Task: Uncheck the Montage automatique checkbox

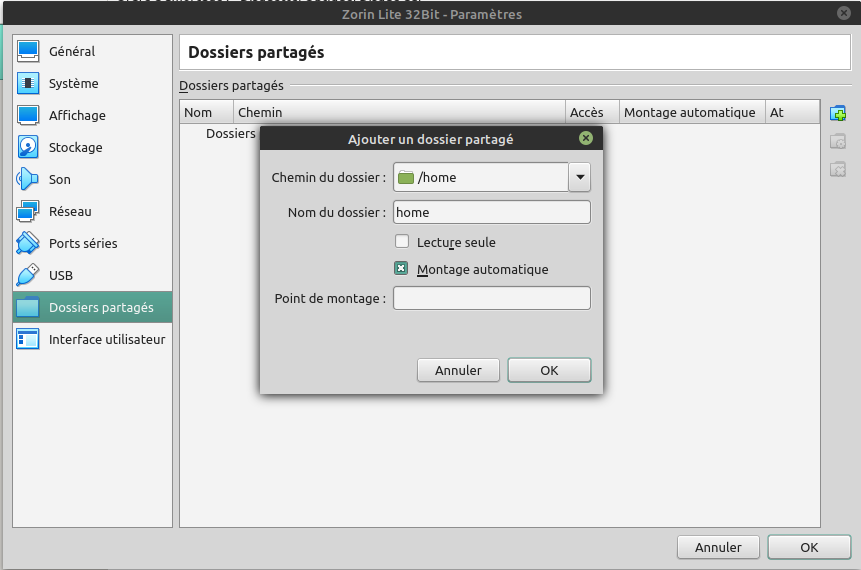Action: [402, 269]
